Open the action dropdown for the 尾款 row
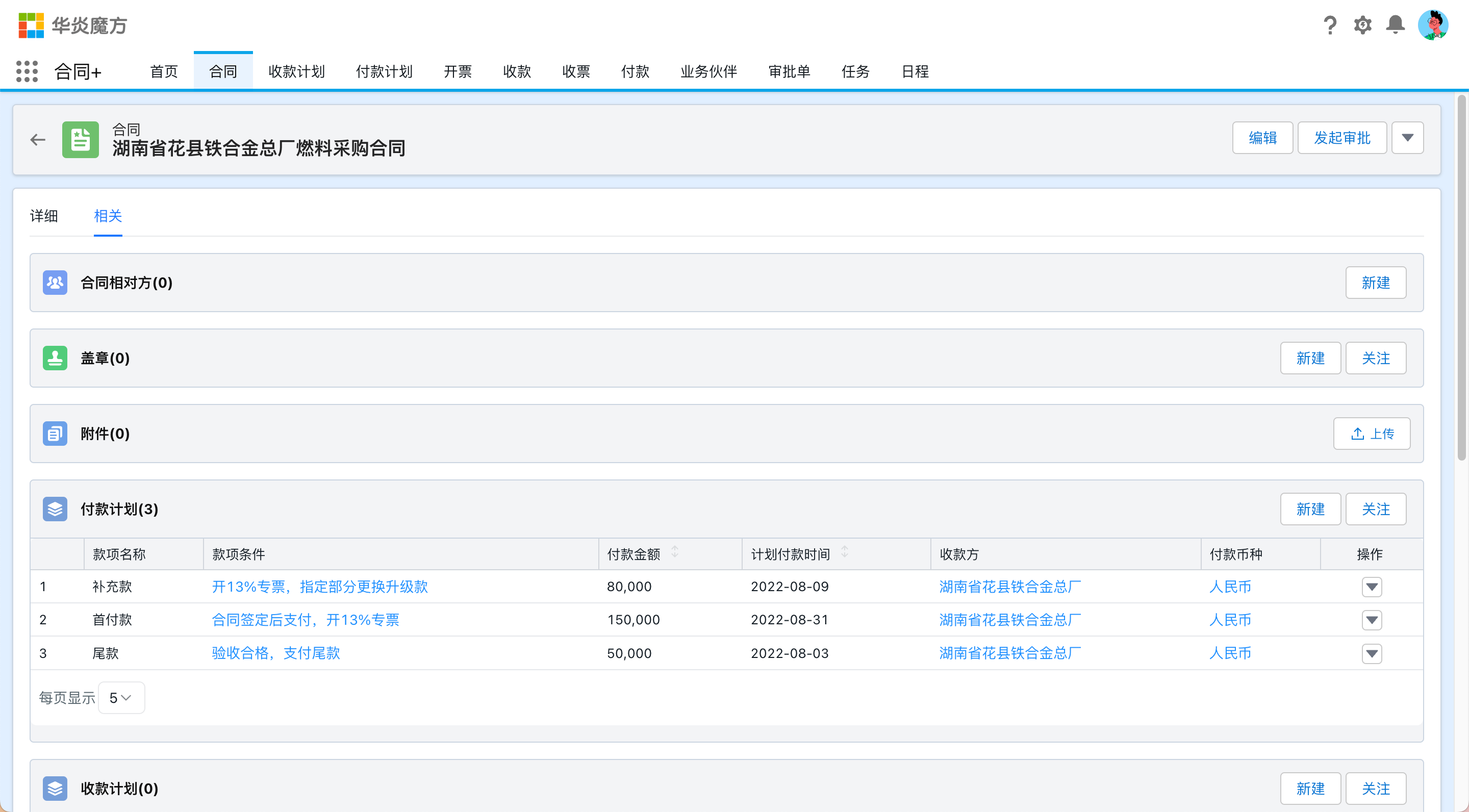 coord(1372,653)
